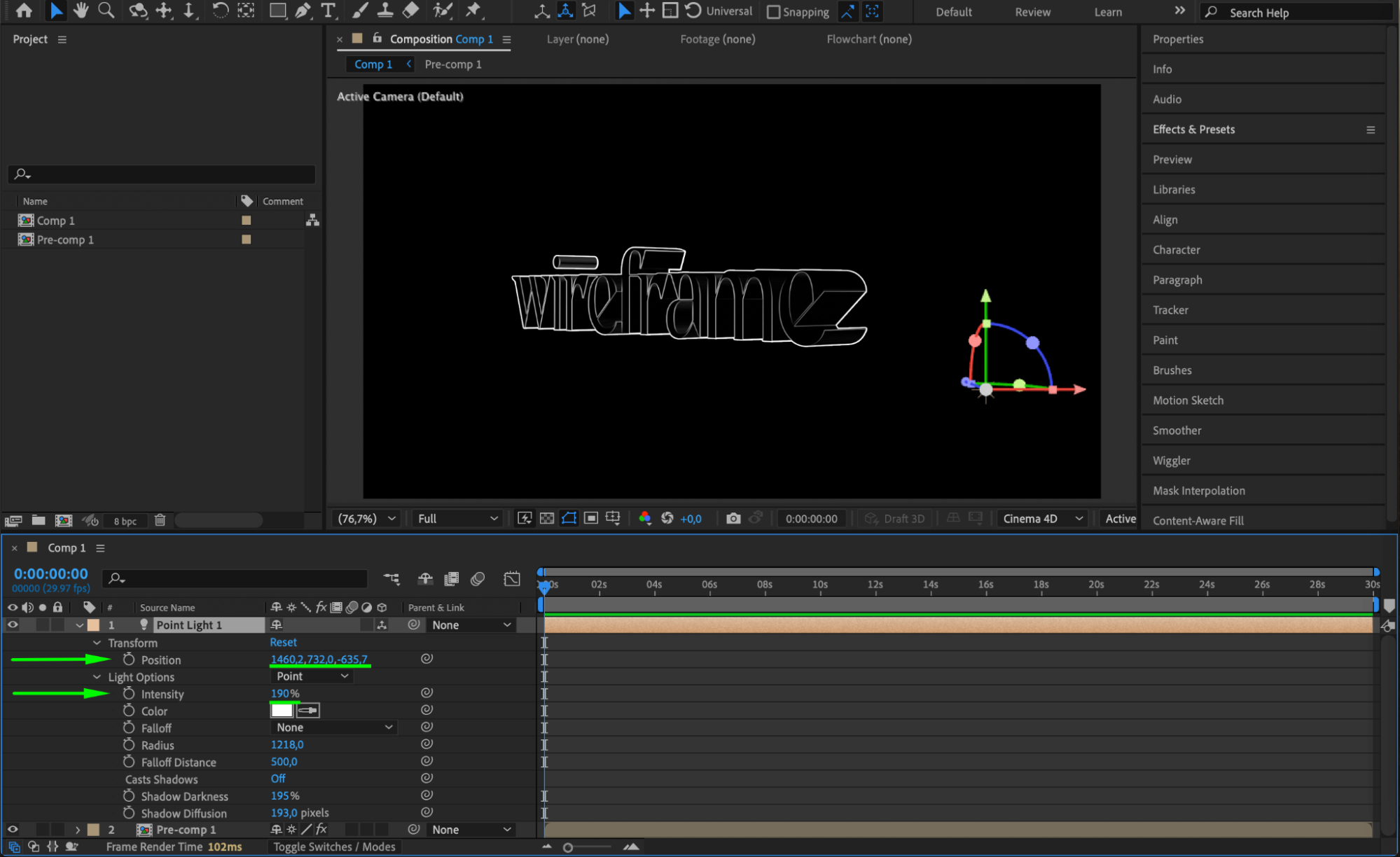The height and width of the screenshot is (857, 1400).
Task: Switch to the Pre-comp 1 breadcrumb tab
Action: pos(452,64)
